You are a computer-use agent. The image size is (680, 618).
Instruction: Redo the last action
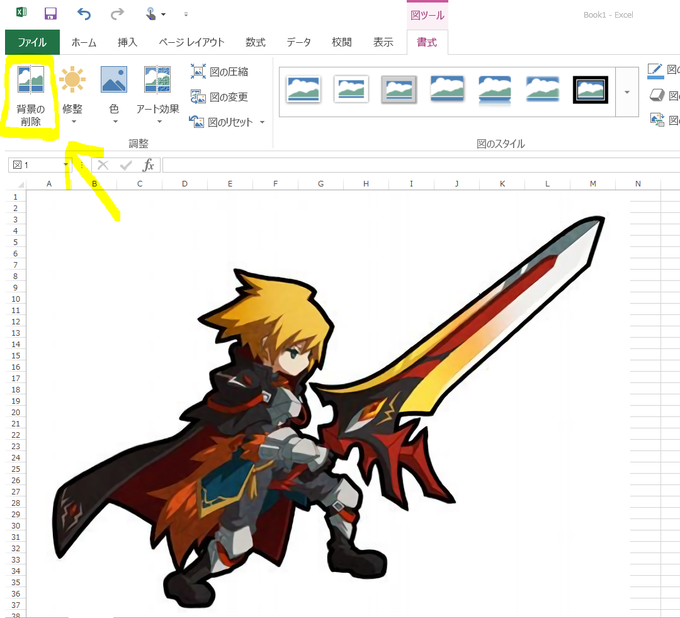click(x=117, y=14)
